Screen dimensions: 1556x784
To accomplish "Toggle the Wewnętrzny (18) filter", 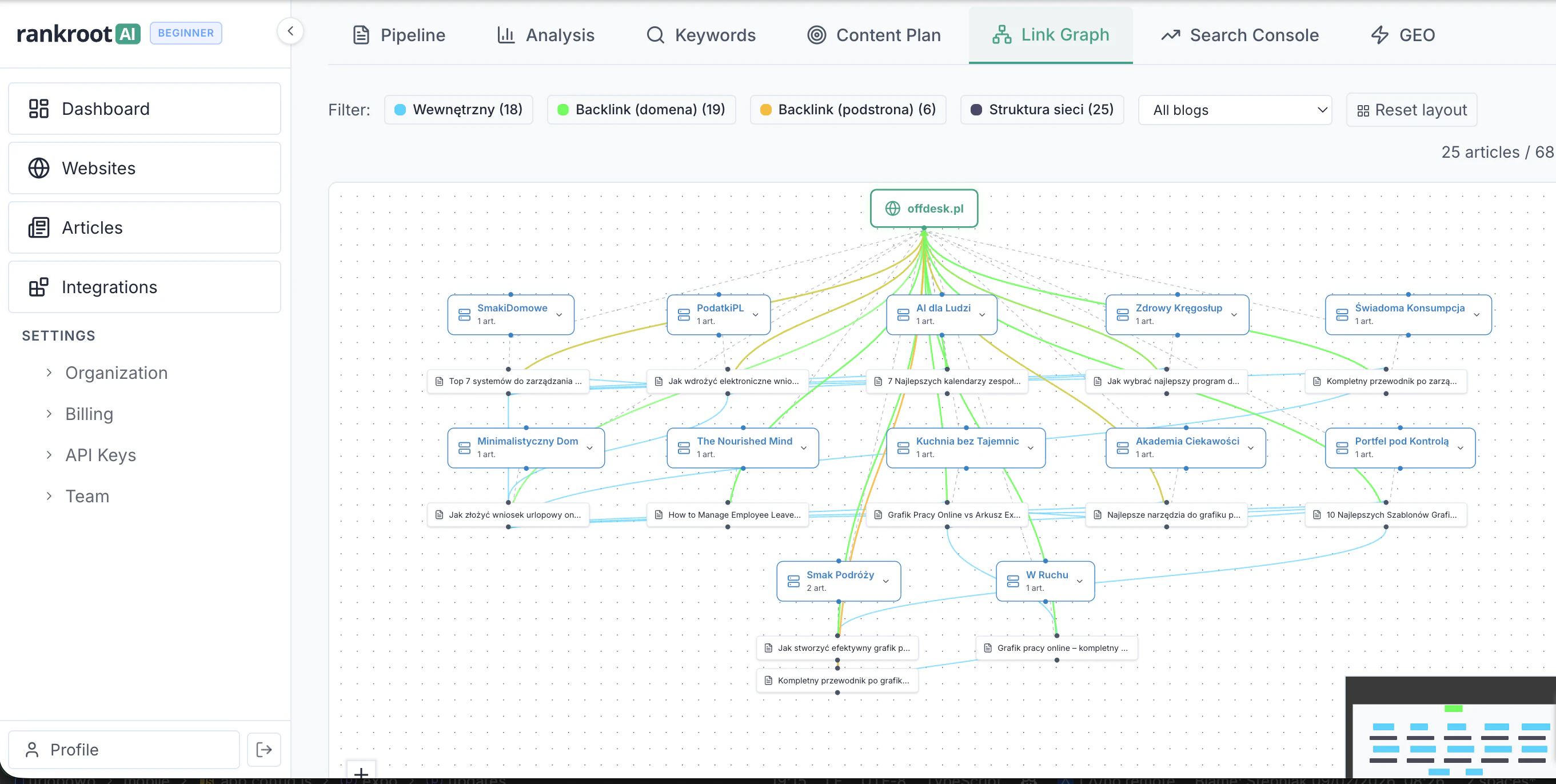I will click(x=458, y=110).
